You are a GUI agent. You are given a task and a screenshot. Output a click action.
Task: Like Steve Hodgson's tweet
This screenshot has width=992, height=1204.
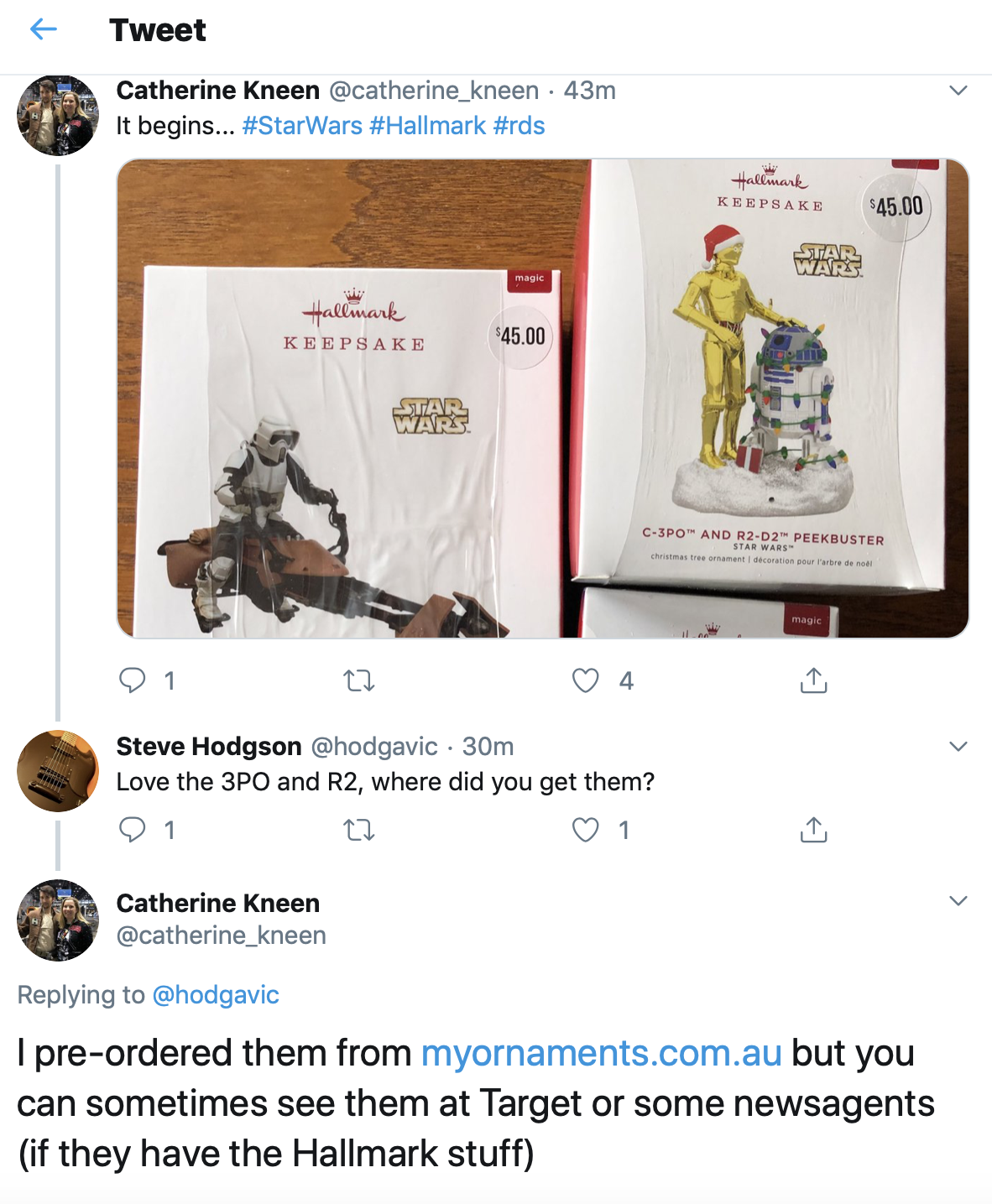point(586,830)
